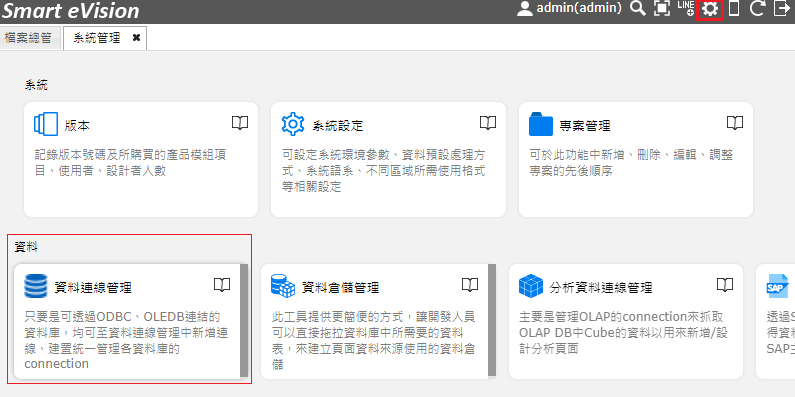Open the 專案管理 card title
This screenshot has width=795, height=397.
585,126
